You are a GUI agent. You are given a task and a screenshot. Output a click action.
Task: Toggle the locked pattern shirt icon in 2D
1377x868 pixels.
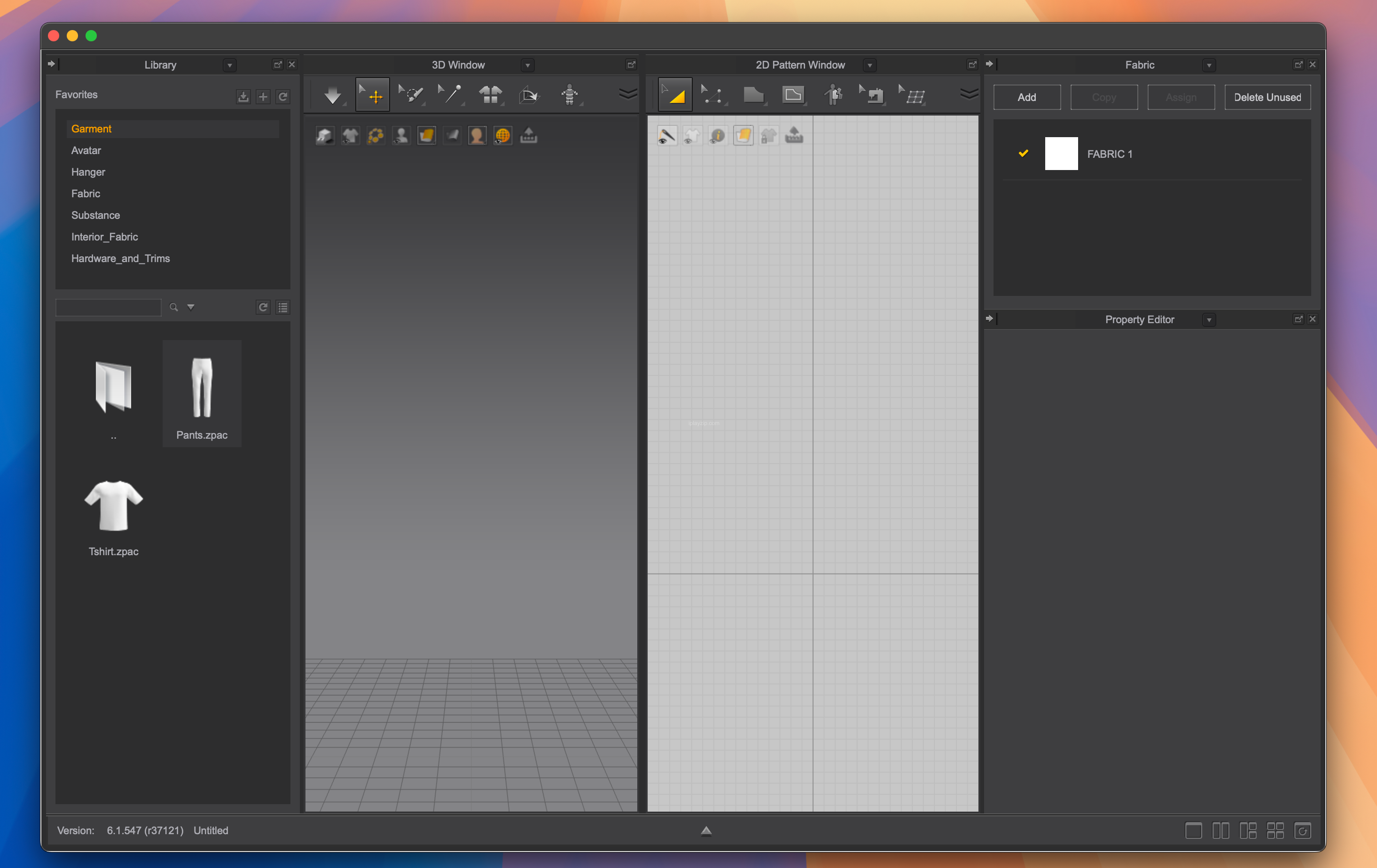[x=768, y=135]
